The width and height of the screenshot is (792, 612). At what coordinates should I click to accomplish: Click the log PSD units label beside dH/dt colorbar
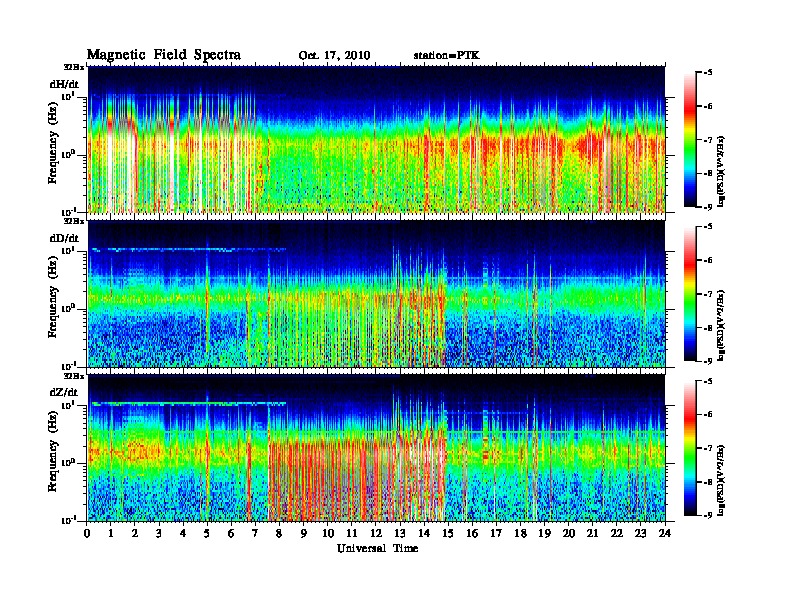tap(721, 171)
